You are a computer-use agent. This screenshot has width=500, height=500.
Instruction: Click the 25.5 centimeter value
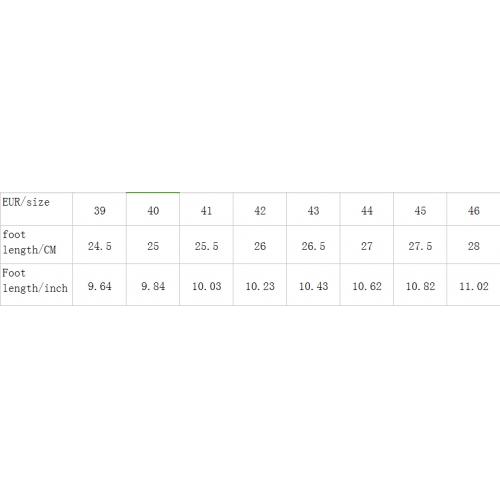(x=206, y=246)
